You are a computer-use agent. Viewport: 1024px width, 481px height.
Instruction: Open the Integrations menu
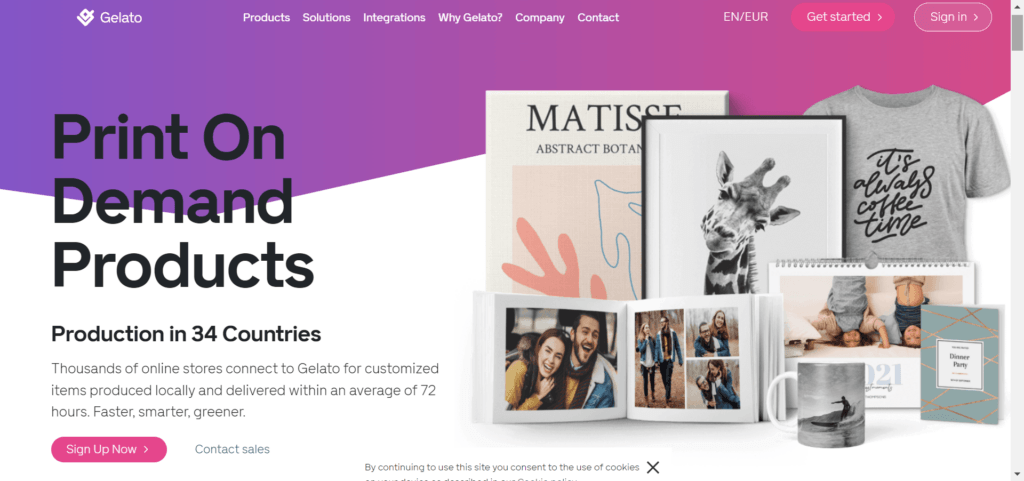(x=394, y=18)
